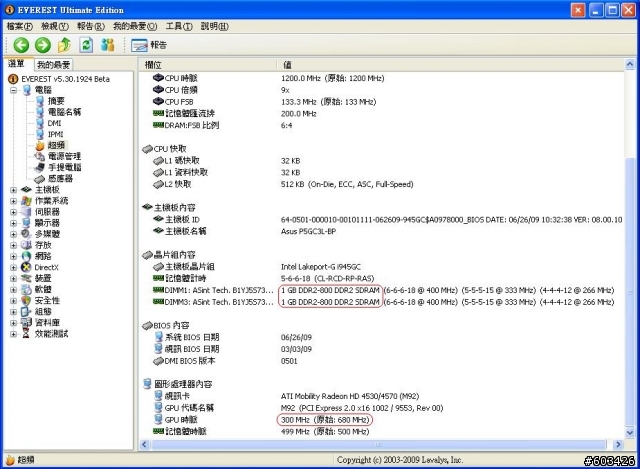Viewport: 640px width, 469px height.
Task: Open the 工具(T) menu
Action: 179,27
